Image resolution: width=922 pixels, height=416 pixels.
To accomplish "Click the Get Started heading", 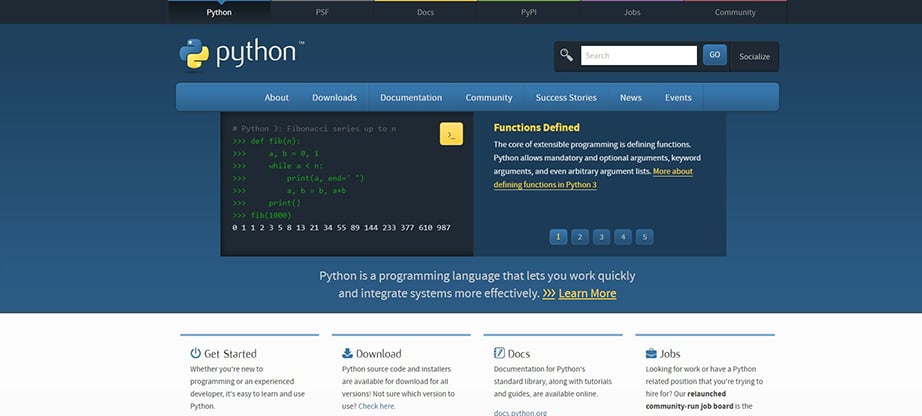I will click(x=230, y=354).
